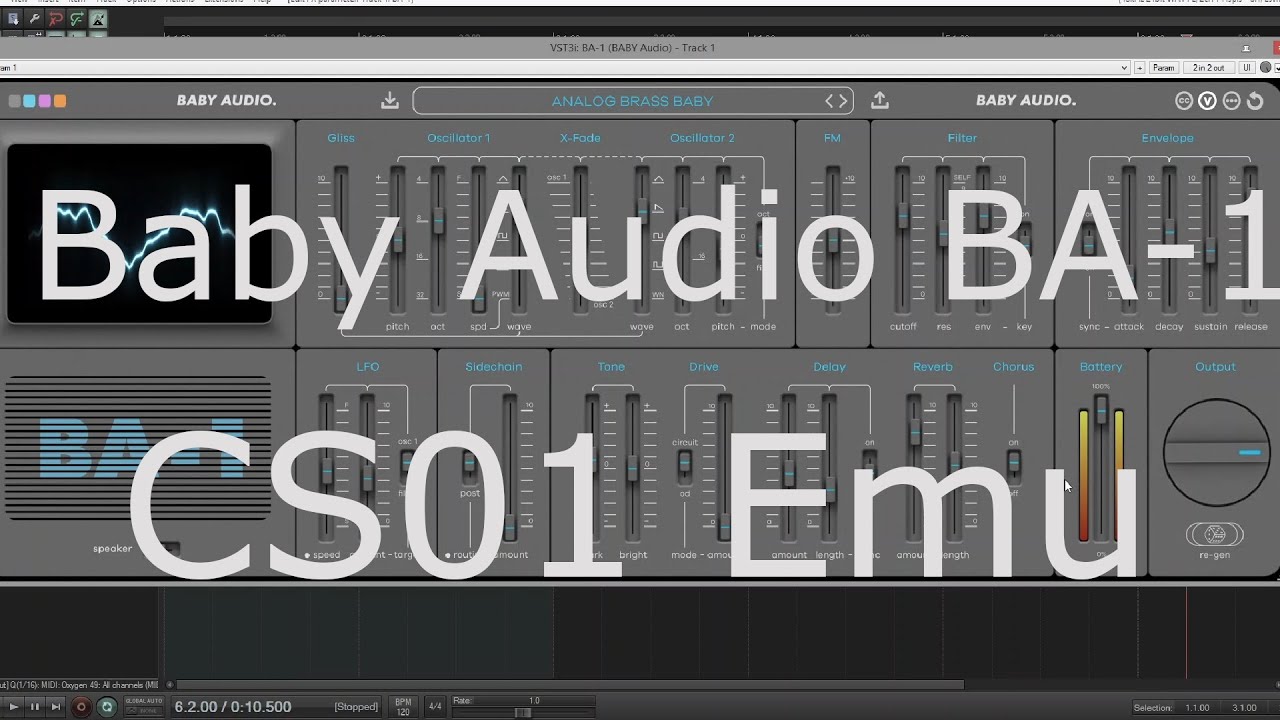Click the save project icon in toolbar
Viewport: 1280px width, 720px height.
[13, 19]
